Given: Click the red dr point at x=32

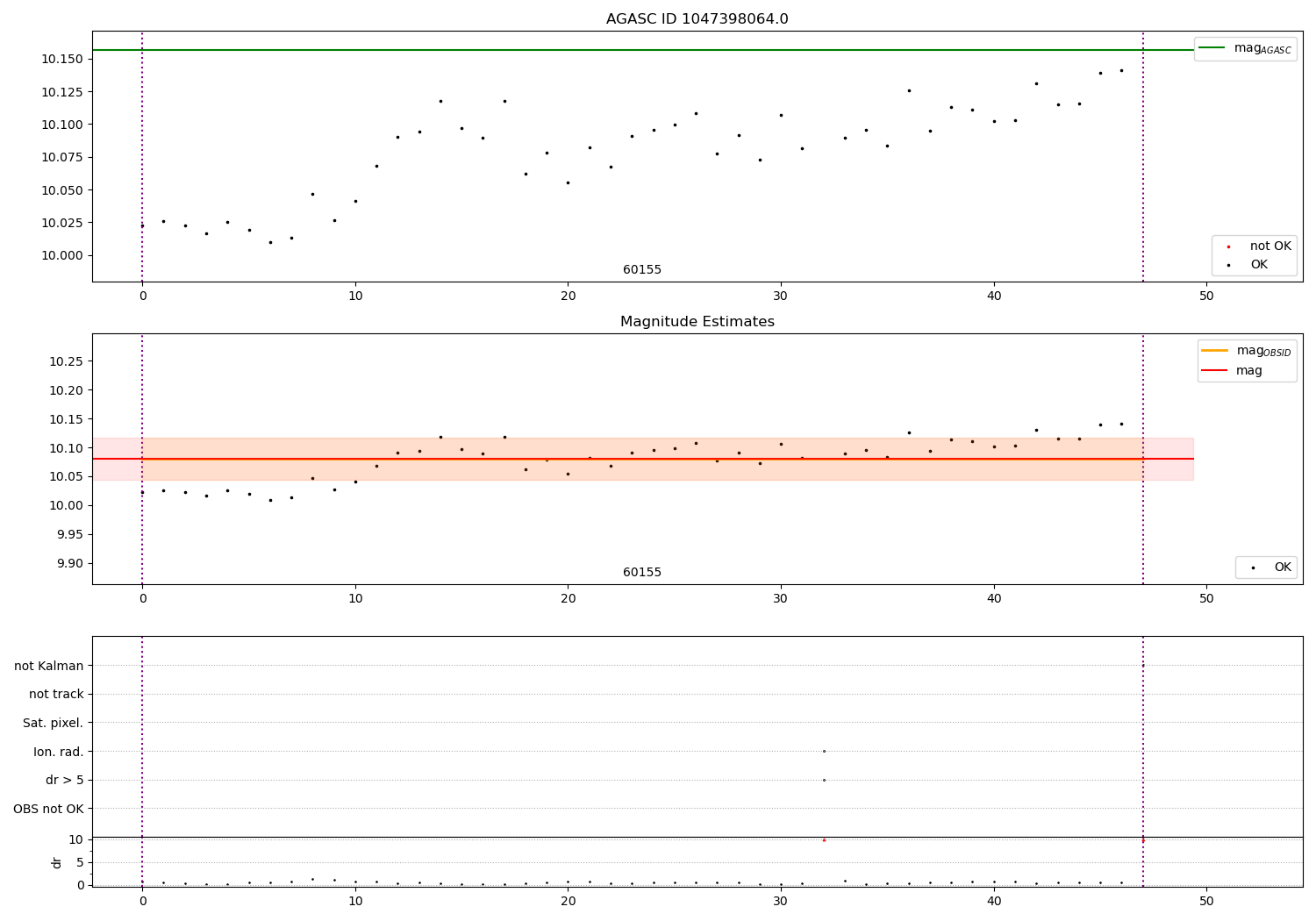Looking at the screenshot, I should tap(824, 840).
